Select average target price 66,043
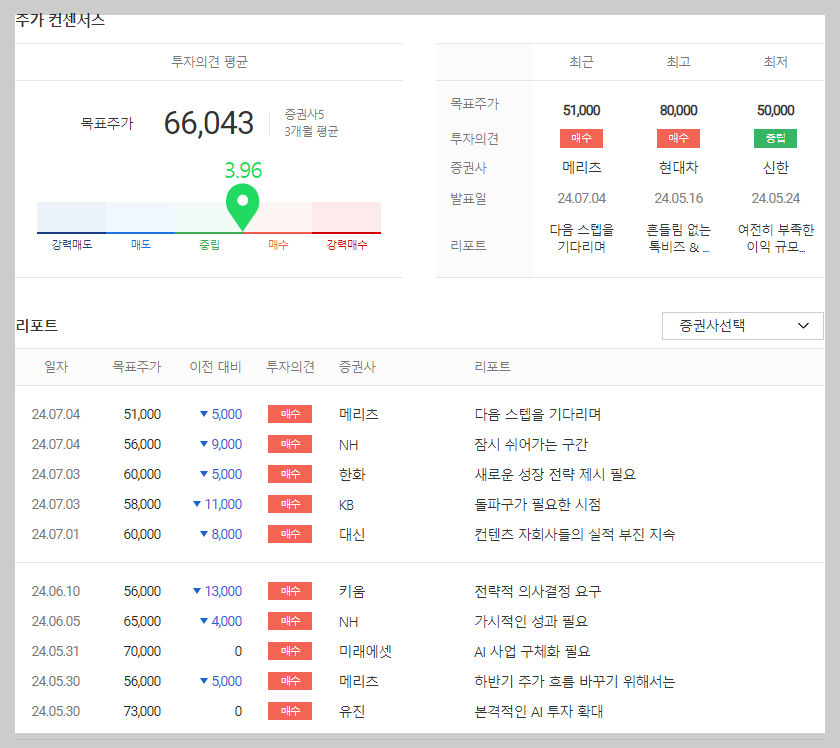840x748 pixels. pyautogui.click(x=208, y=123)
